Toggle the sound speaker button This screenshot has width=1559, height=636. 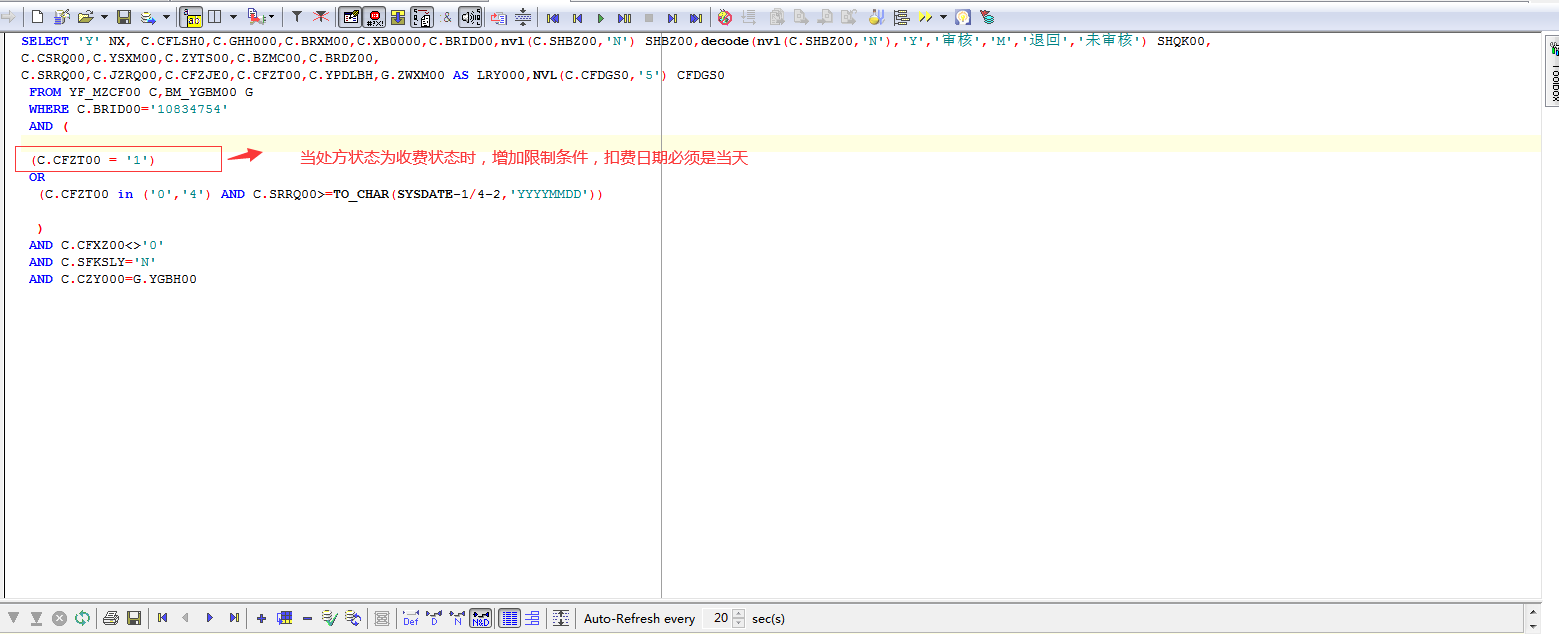tap(470, 17)
